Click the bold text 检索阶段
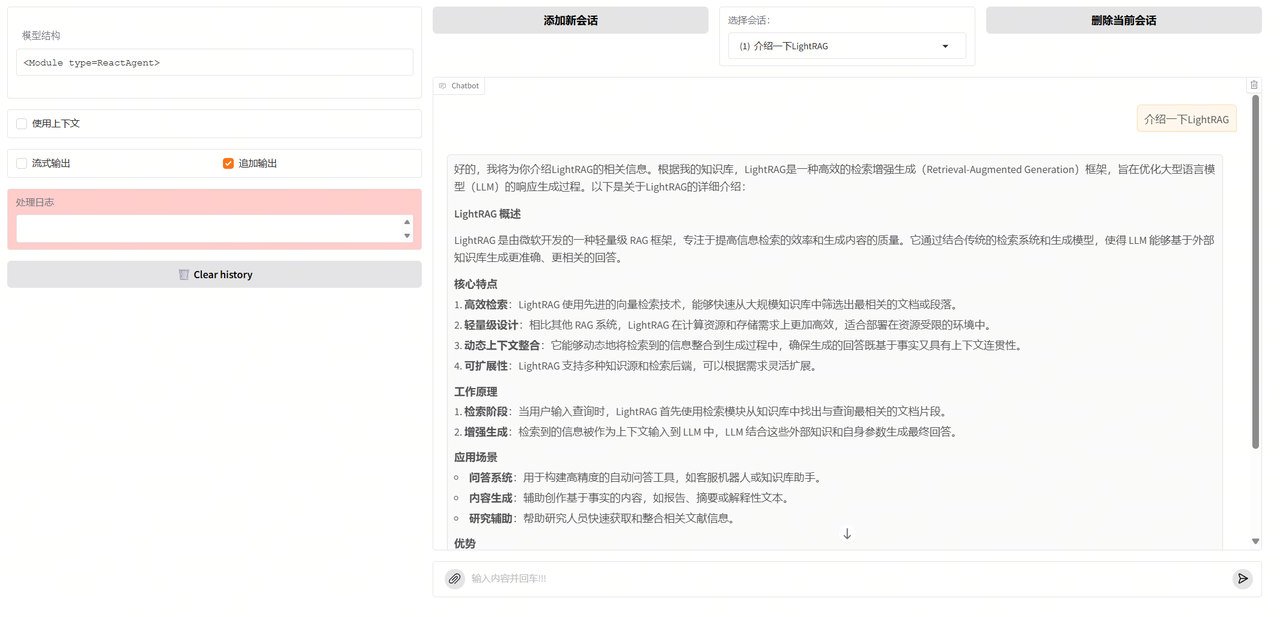 tap(485, 411)
